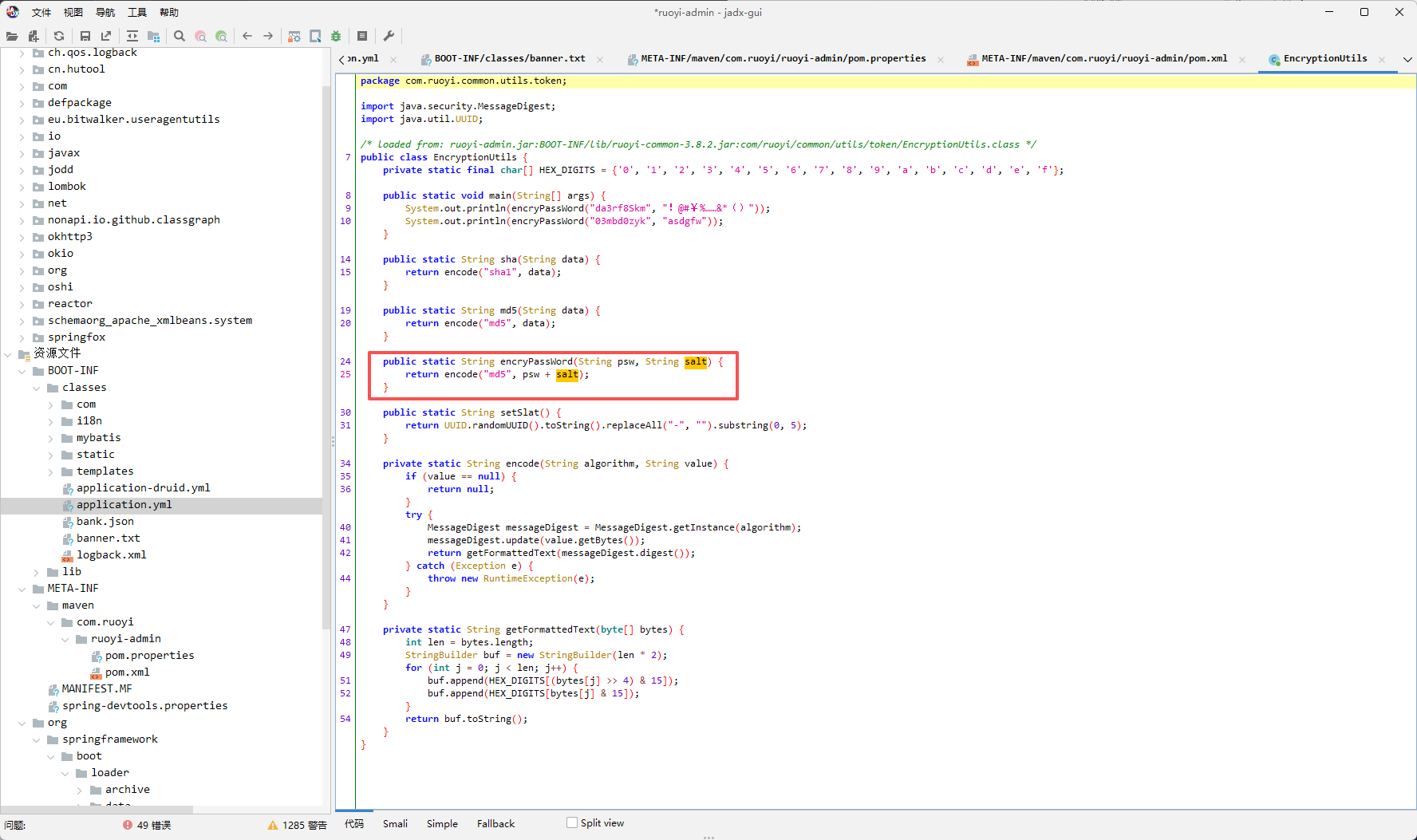
Task: Open the 工具 menu
Action: pos(137,12)
